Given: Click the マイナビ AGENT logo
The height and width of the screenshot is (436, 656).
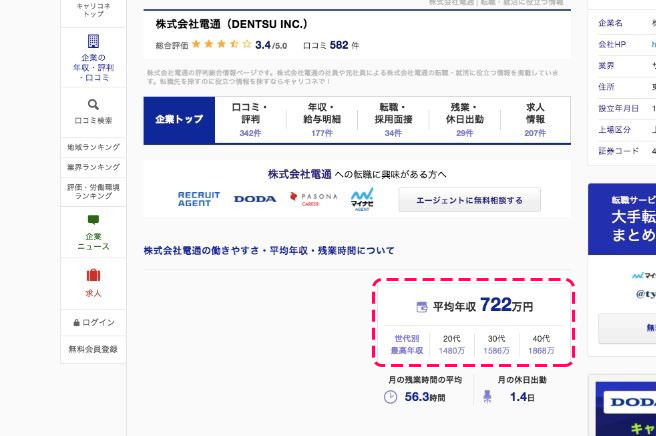Looking at the screenshot, I should click(x=362, y=199).
